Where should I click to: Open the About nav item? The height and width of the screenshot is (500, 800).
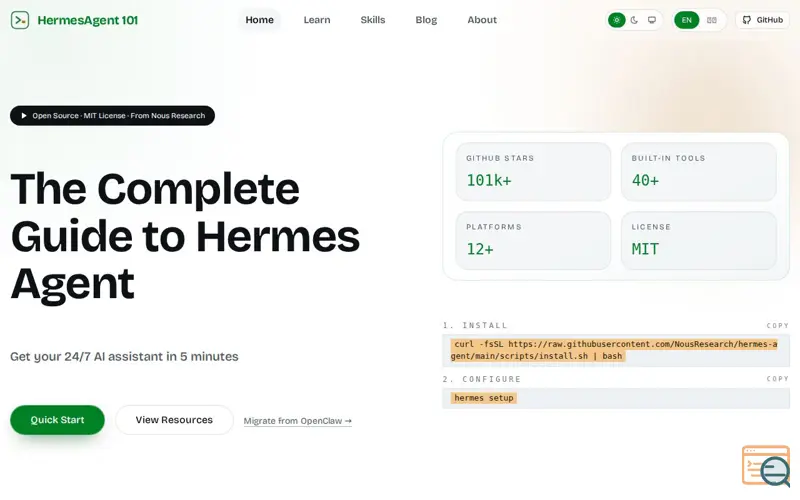[482, 20]
